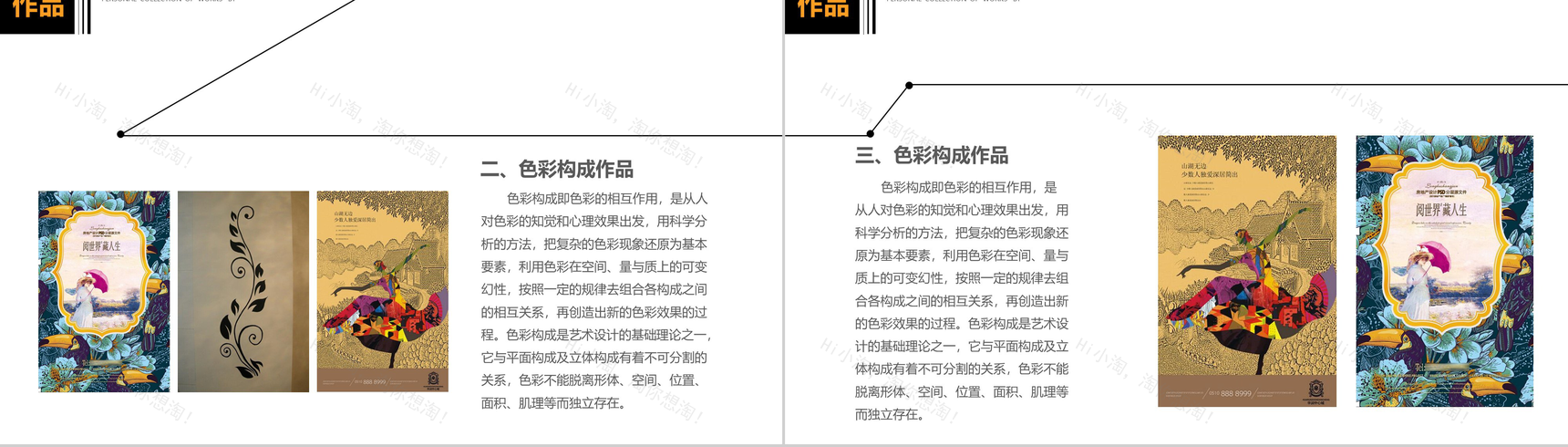Select the heading 二、色彩构成作品
Viewport: 1568px width, 447px height.
557,169
